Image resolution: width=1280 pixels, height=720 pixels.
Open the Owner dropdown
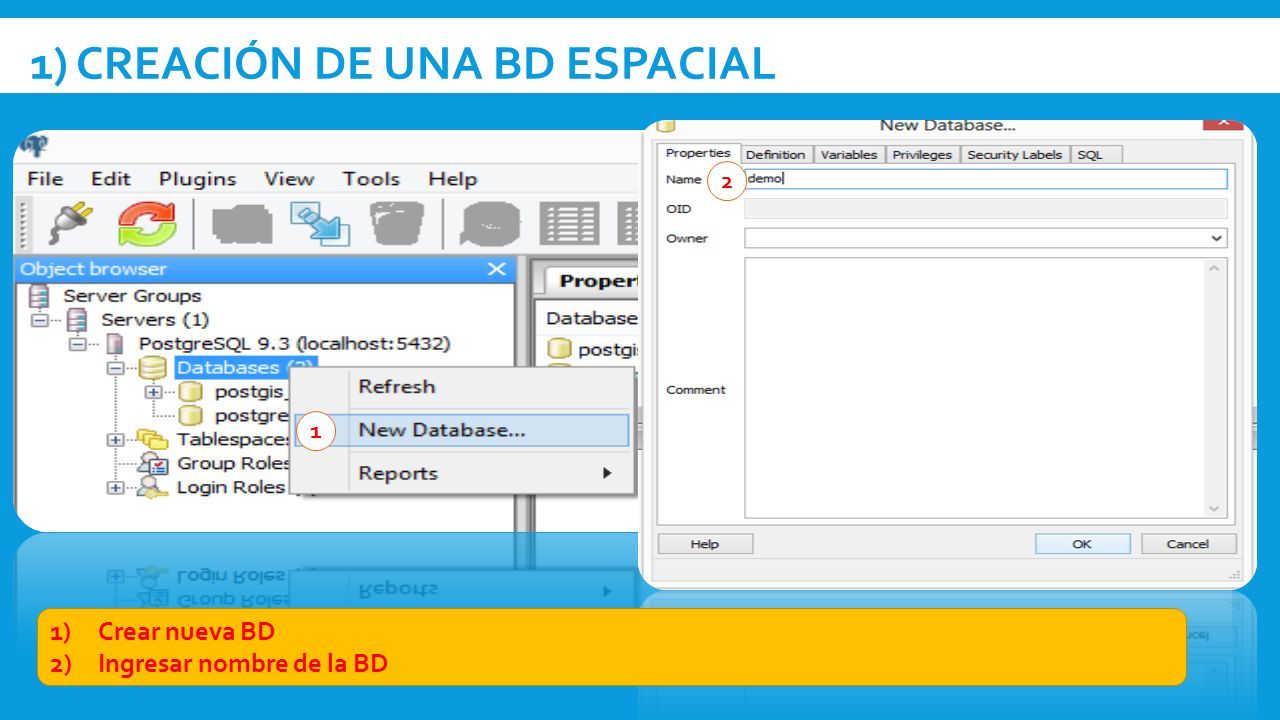[x=1216, y=238]
